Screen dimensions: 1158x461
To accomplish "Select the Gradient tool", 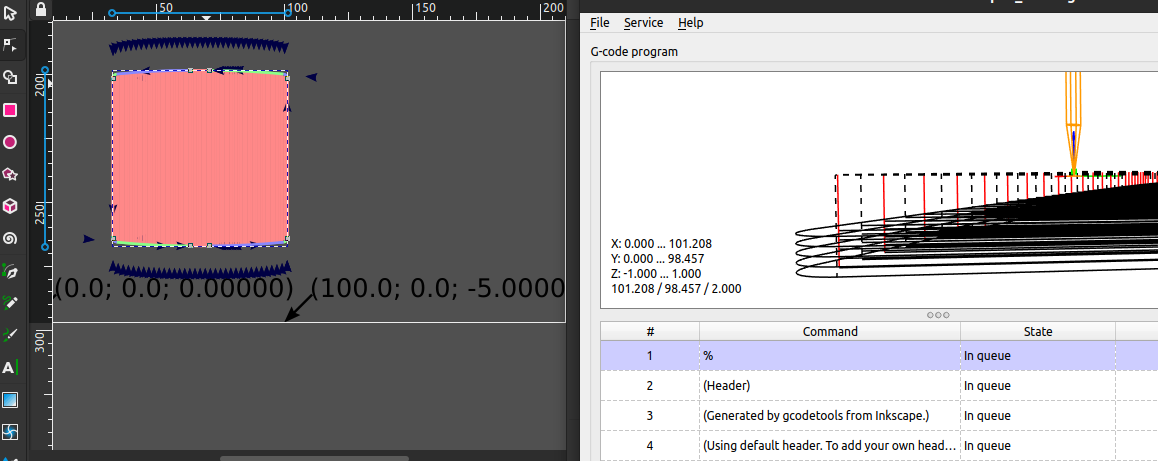I will (10, 400).
